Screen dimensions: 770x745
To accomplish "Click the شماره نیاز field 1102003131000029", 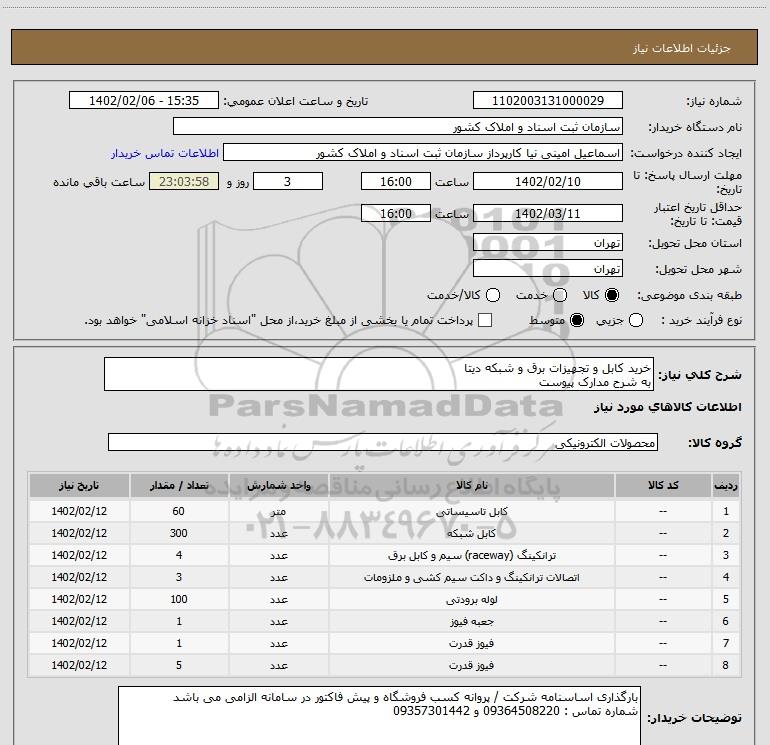I will pyautogui.click(x=548, y=101).
